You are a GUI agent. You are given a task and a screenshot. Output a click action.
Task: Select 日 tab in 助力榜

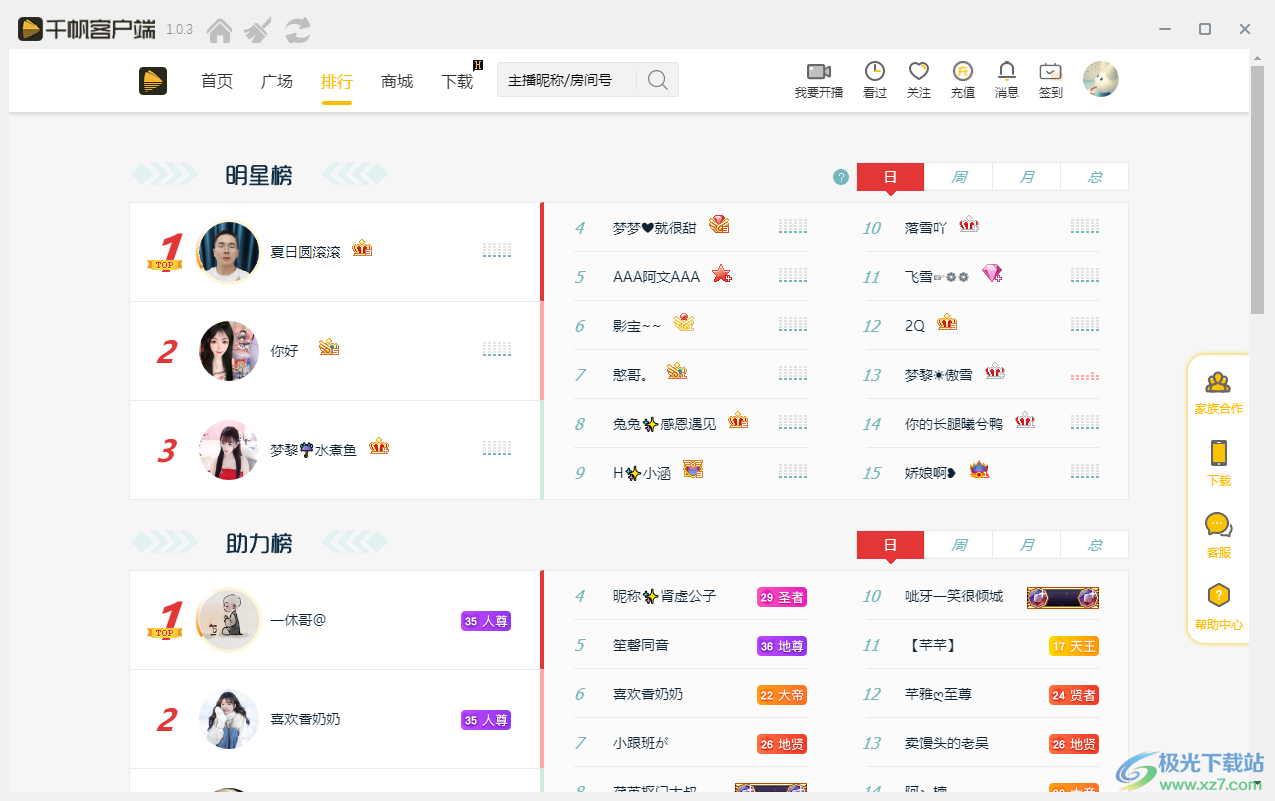pos(890,545)
